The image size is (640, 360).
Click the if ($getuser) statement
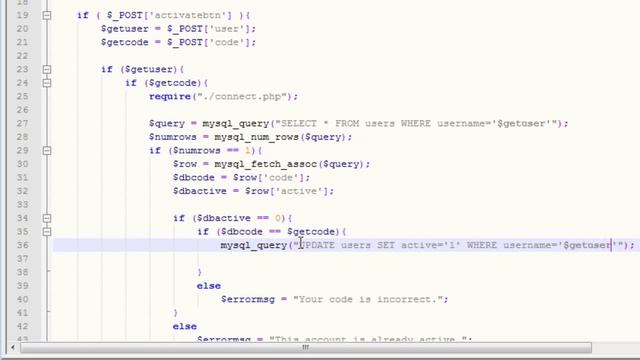(x=142, y=69)
